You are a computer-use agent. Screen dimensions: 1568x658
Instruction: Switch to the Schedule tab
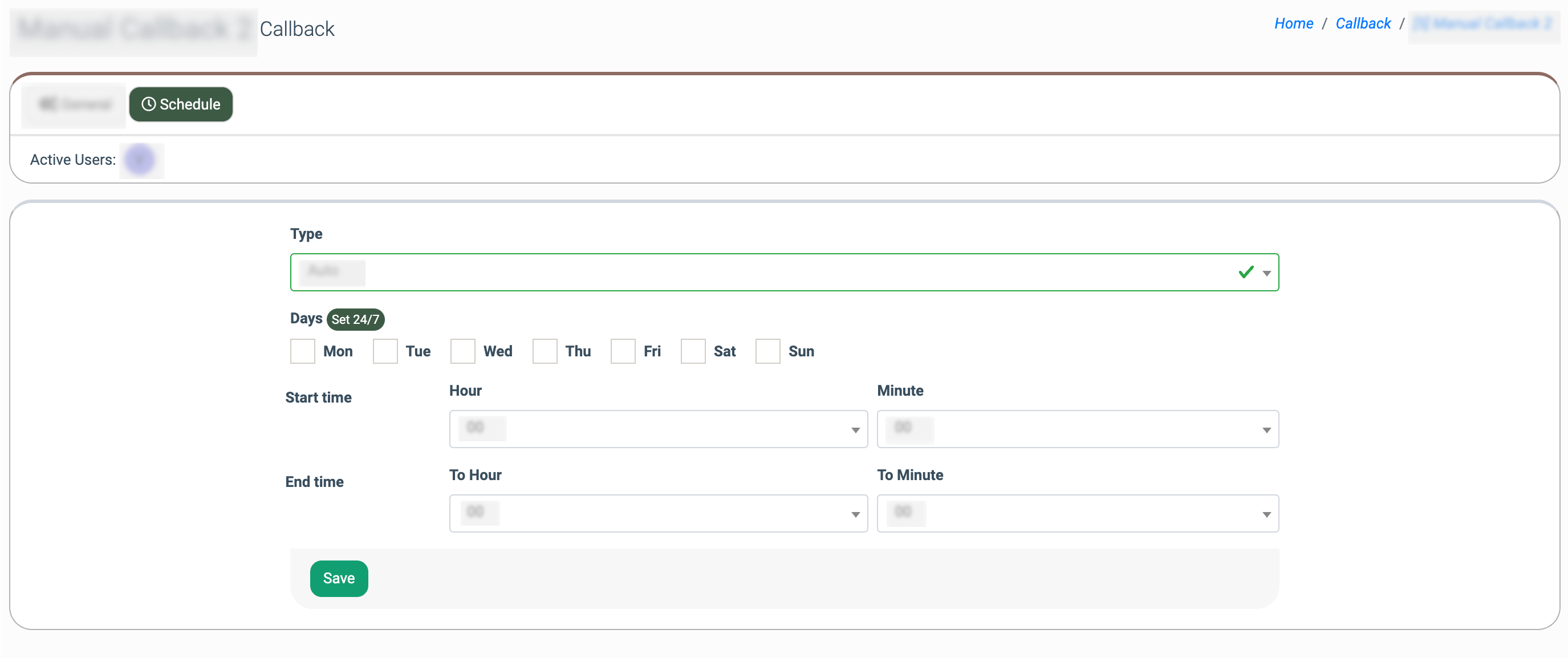pyautogui.click(x=181, y=104)
